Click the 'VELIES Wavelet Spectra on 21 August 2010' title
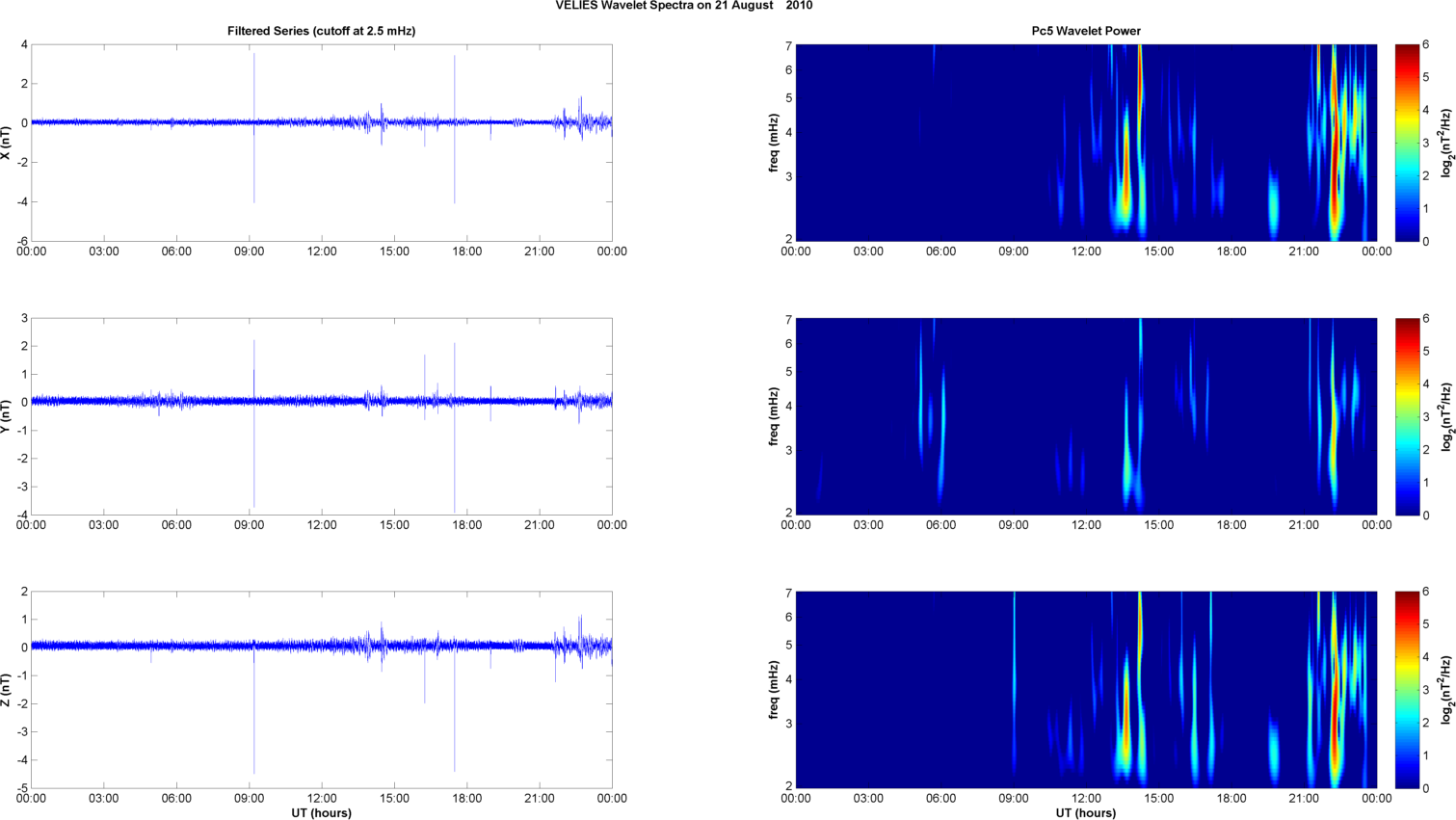Viewport: 1456px width, 820px height. pos(683,6)
